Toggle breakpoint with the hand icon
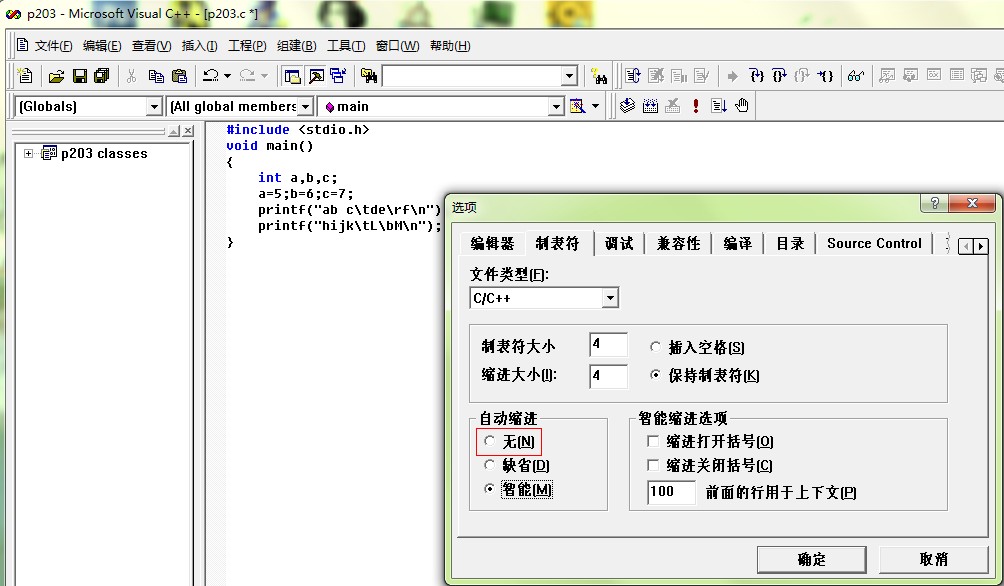The width and height of the screenshot is (1004, 586). pos(741,106)
